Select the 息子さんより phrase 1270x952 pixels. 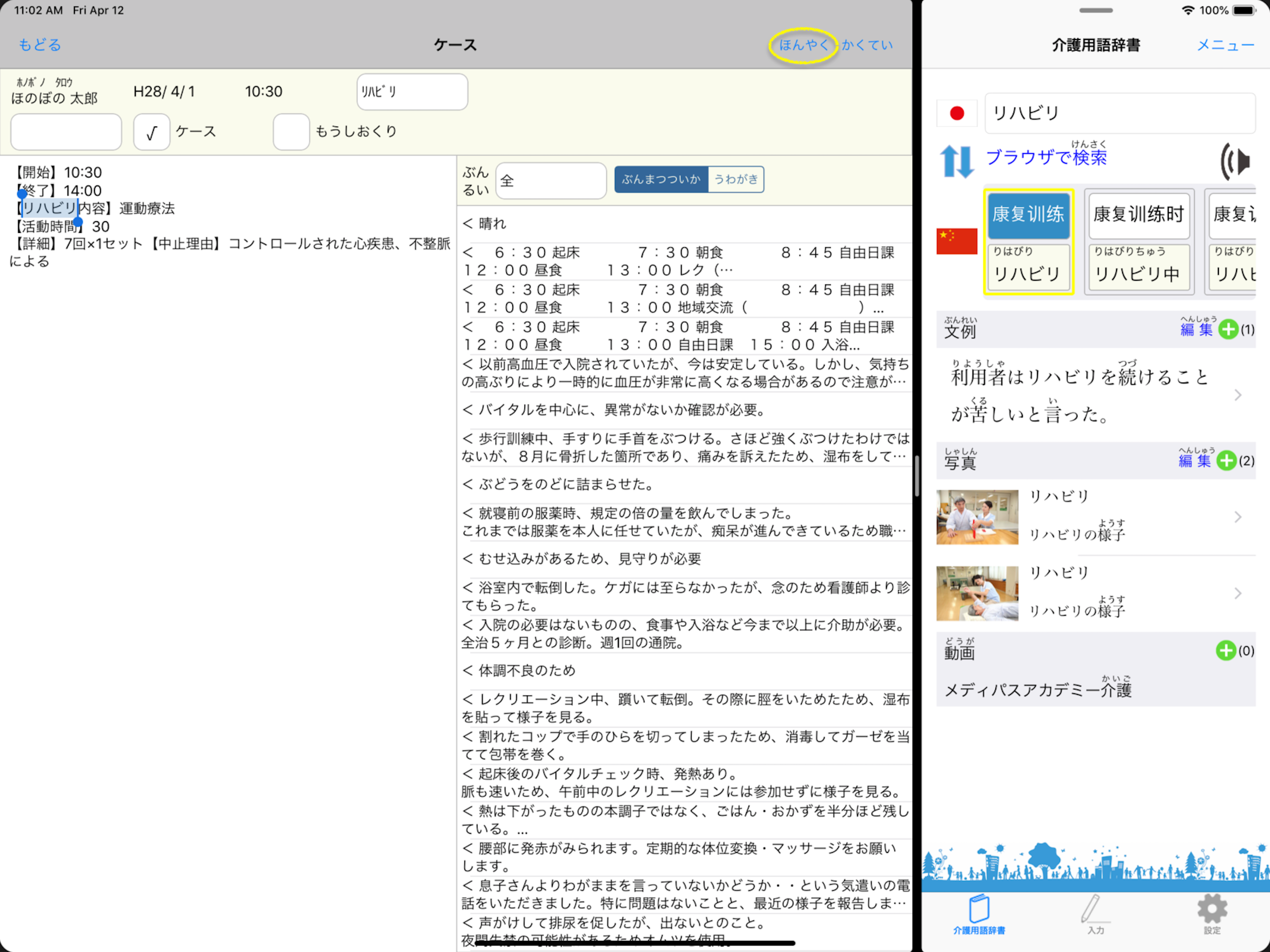click(684, 894)
